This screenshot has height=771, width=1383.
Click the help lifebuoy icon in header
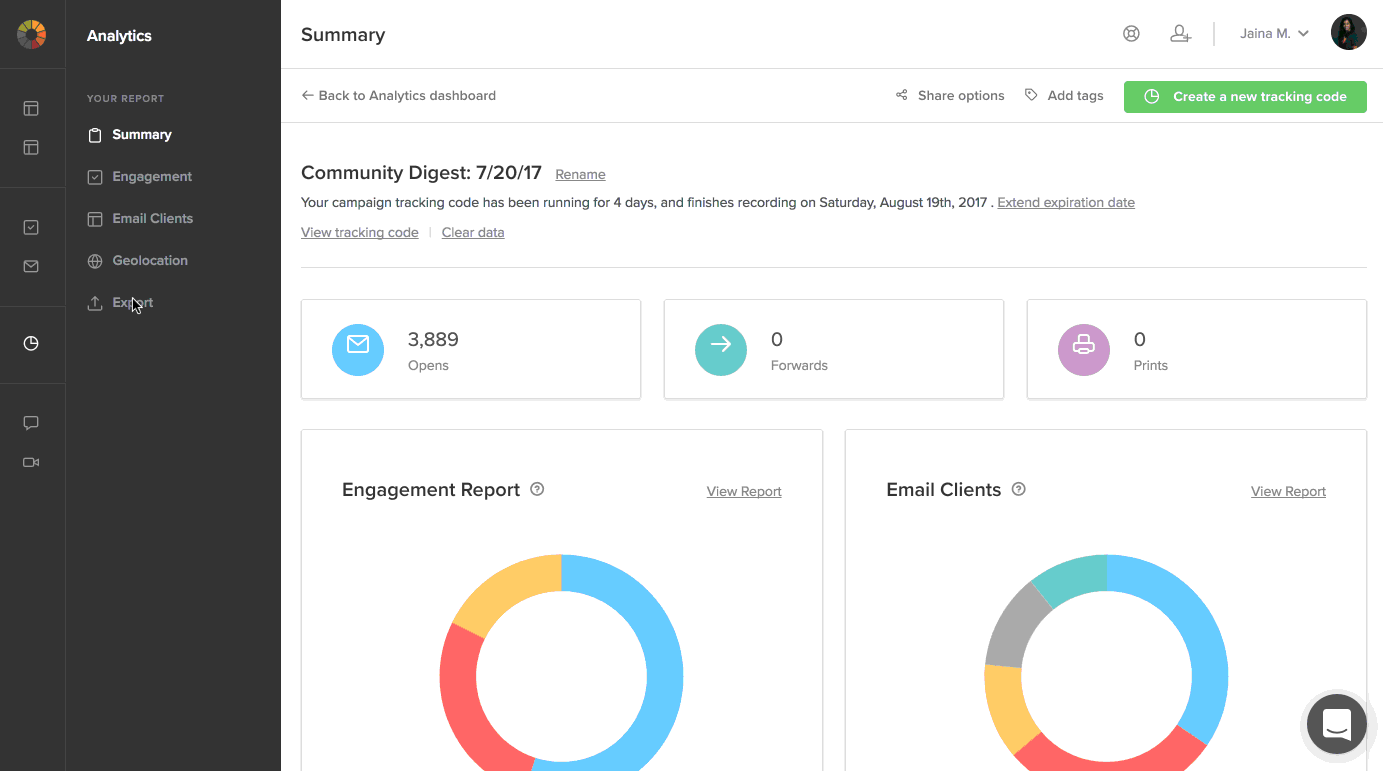click(x=1131, y=34)
